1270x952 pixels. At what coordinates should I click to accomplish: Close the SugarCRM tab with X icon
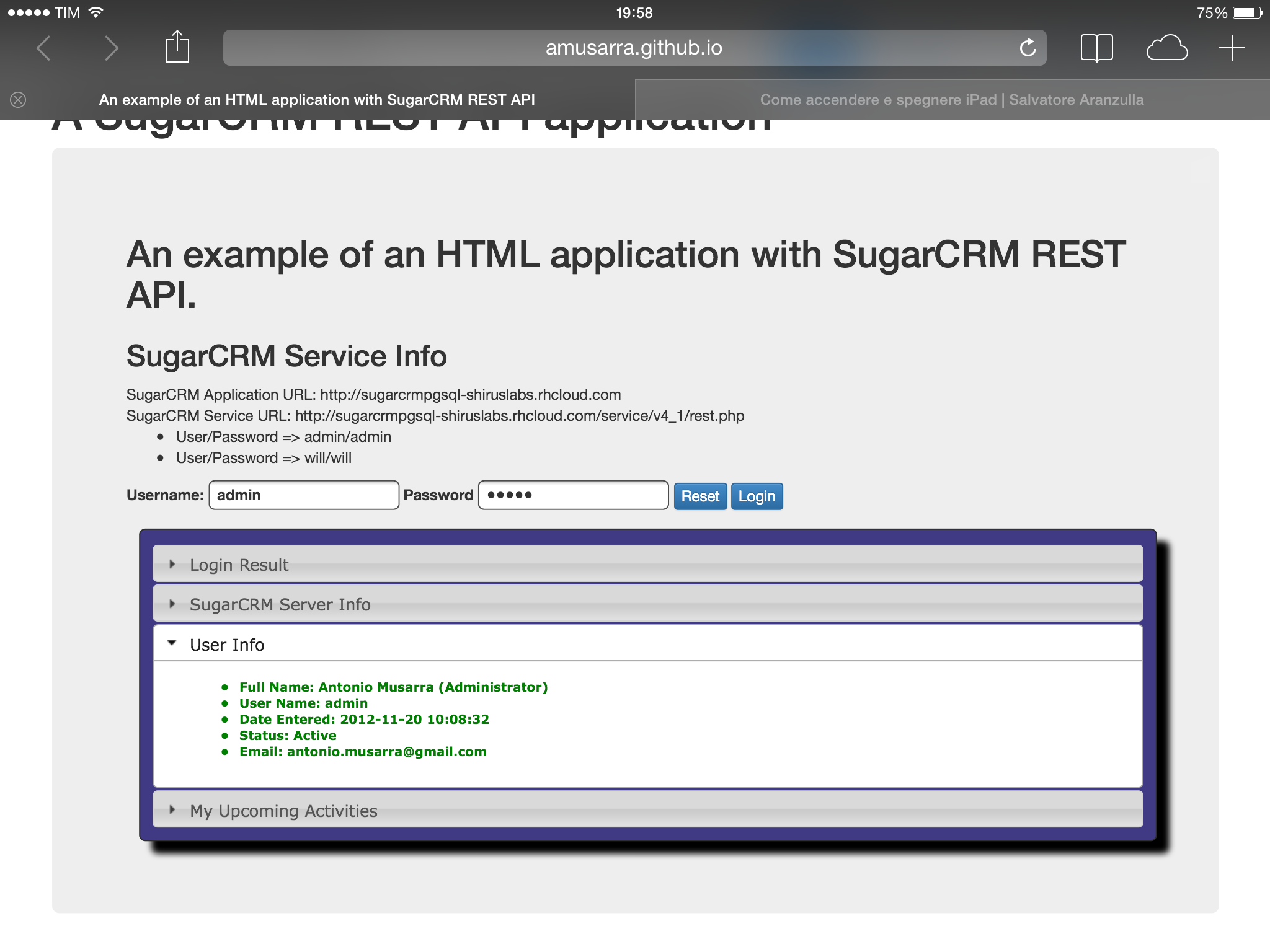click(x=18, y=100)
